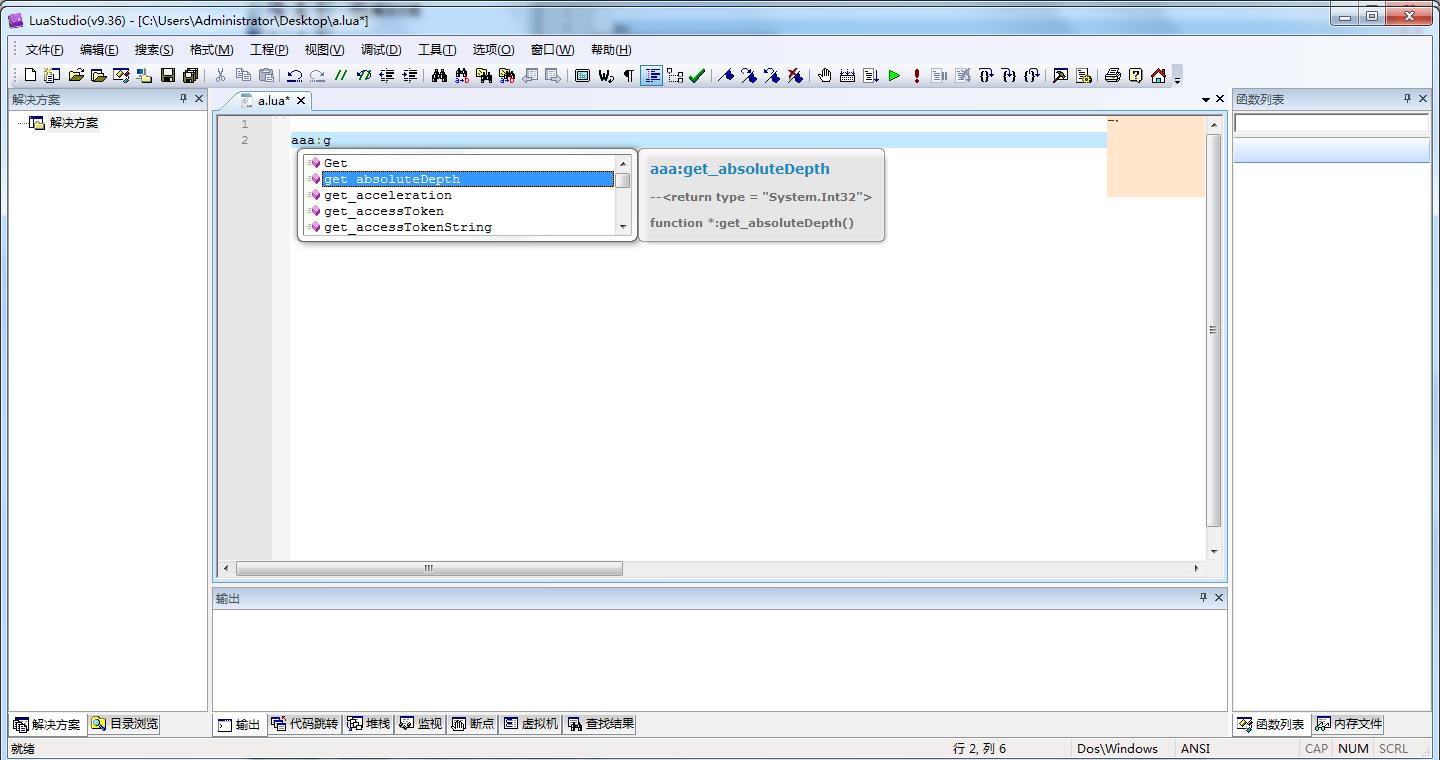Click the comment lines double-slash icon
1440x760 pixels.
pyautogui.click(x=341, y=75)
